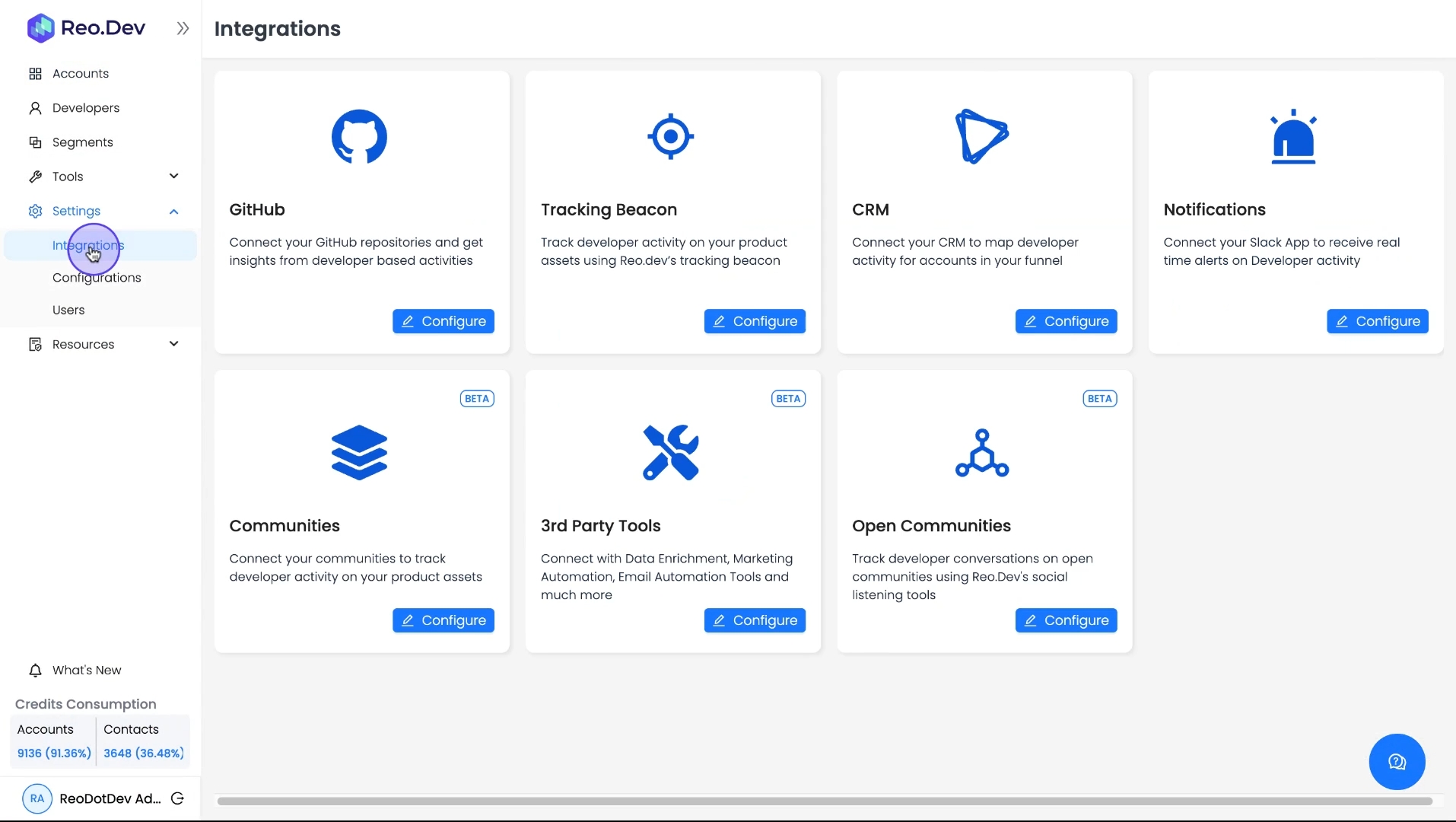The height and width of the screenshot is (822, 1456).
Task: Click the Notifications siren icon
Action: click(1293, 137)
